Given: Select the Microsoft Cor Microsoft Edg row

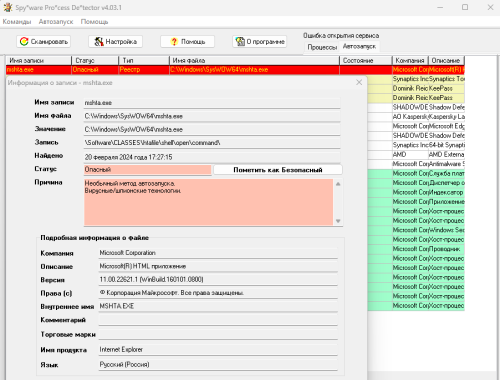Looking at the screenshot, I should click(x=416, y=126).
